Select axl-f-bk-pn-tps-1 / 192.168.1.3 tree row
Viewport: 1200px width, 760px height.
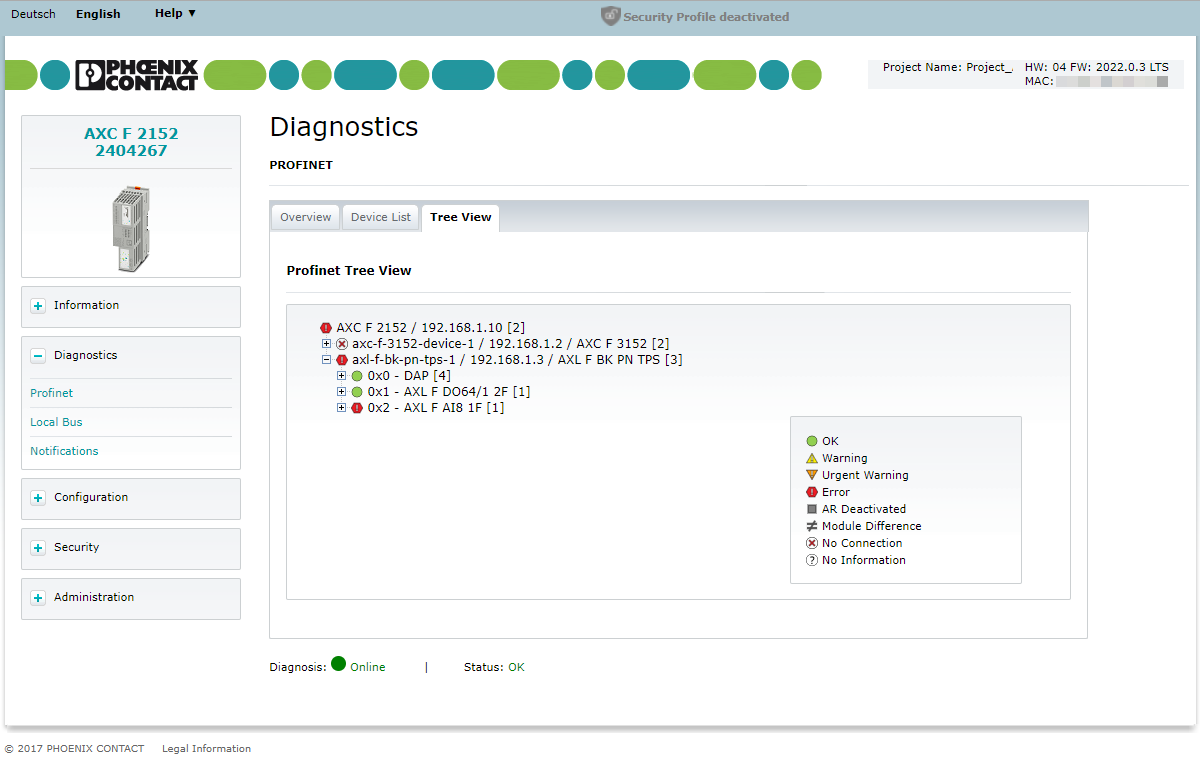(x=517, y=360)
